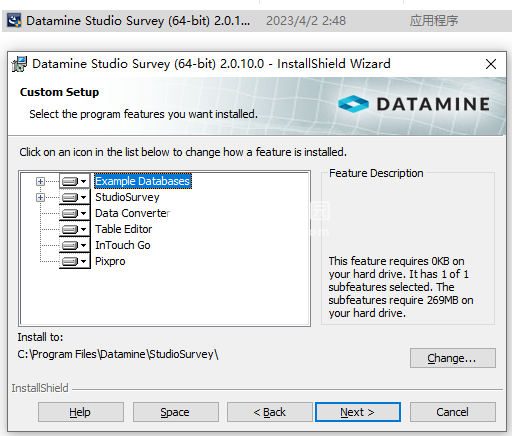Select Datamine Studio Survey file icon in explorer

14,21
